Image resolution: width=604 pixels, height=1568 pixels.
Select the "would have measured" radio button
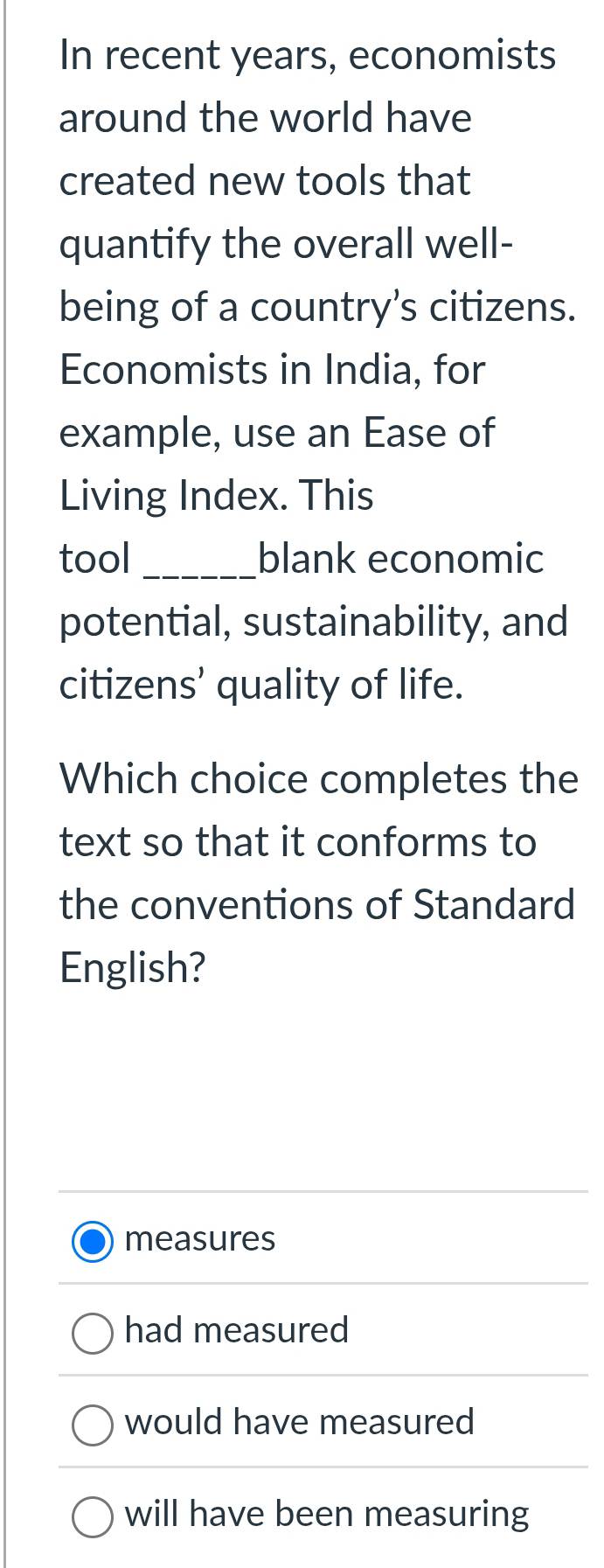point(92,1425)
